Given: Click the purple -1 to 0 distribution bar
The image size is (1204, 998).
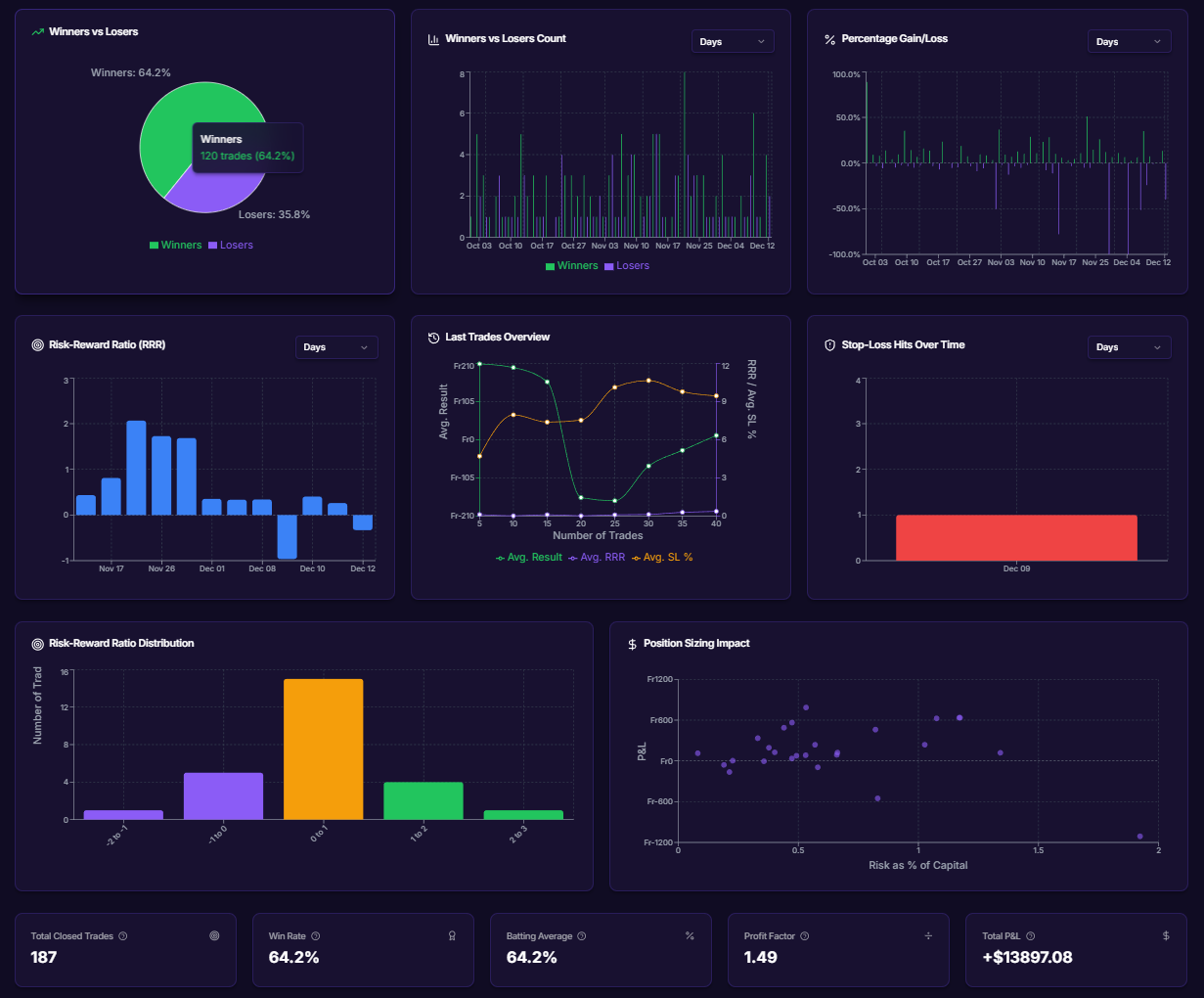Looking at the screenshot, I should coord(223,795).
